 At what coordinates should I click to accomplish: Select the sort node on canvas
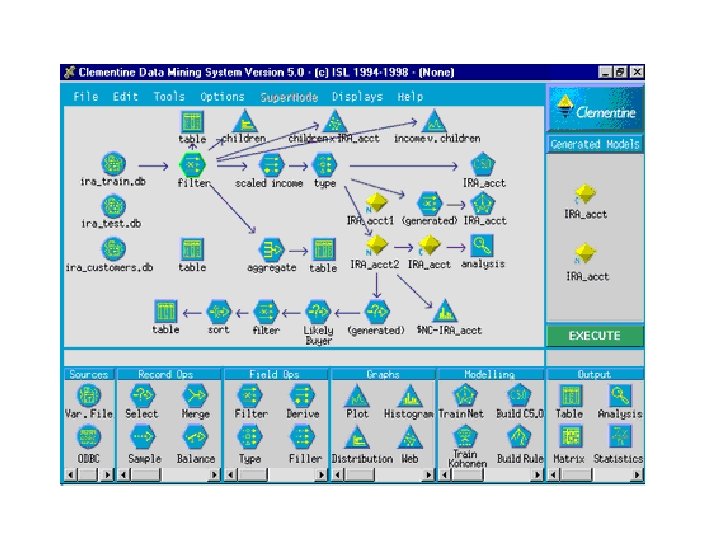[219, 312]
